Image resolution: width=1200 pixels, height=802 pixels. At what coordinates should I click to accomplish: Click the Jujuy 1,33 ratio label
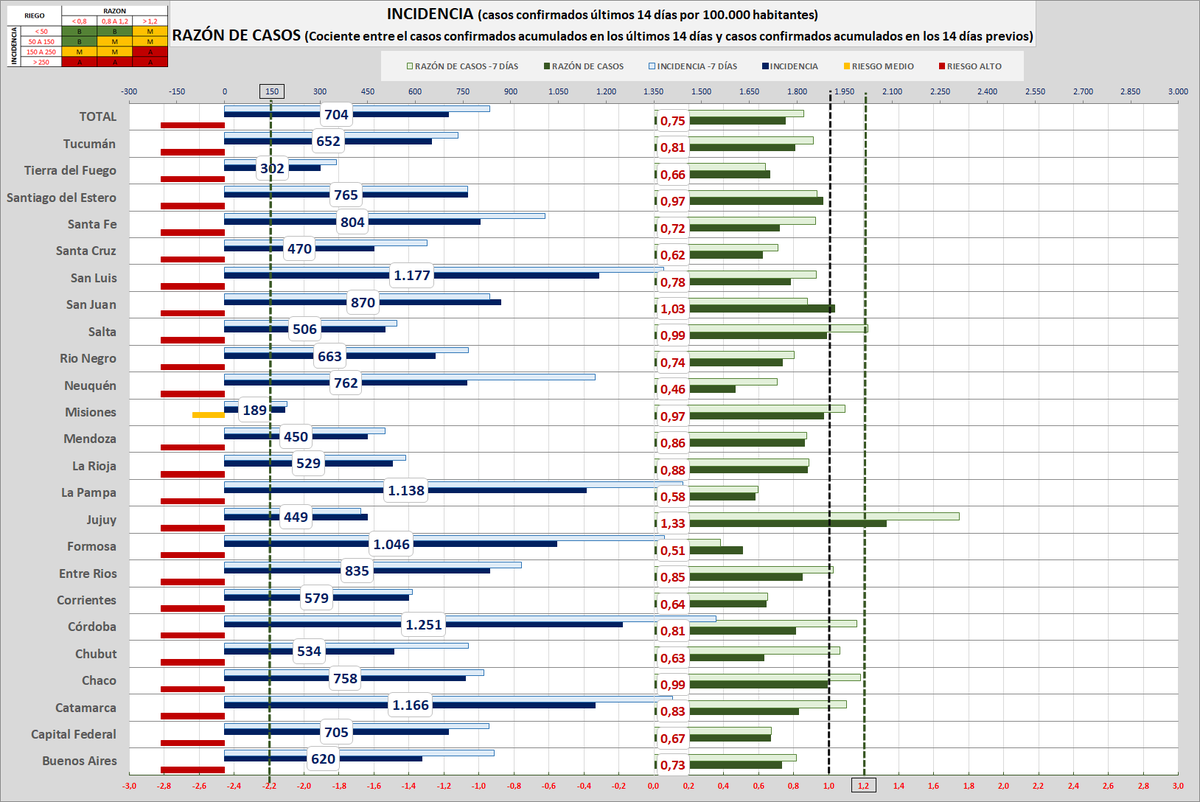[672, 523]
